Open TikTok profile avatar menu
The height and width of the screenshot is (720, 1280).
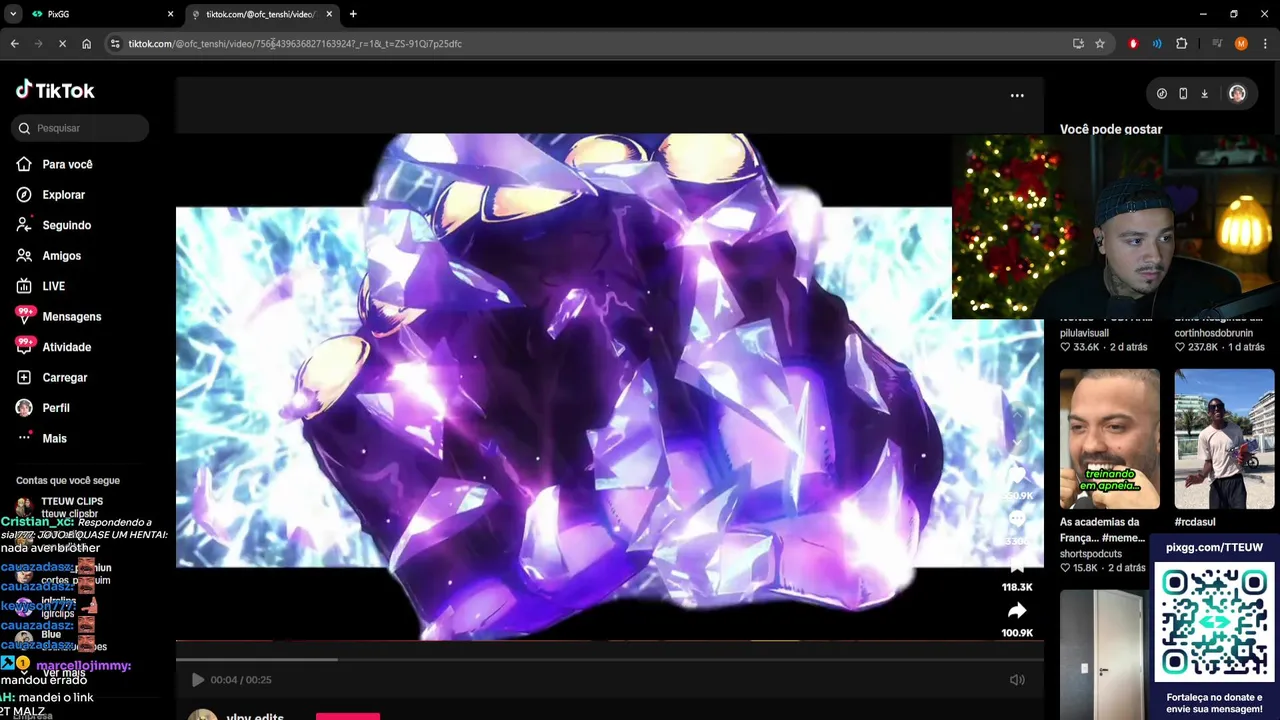point(1237,93)
